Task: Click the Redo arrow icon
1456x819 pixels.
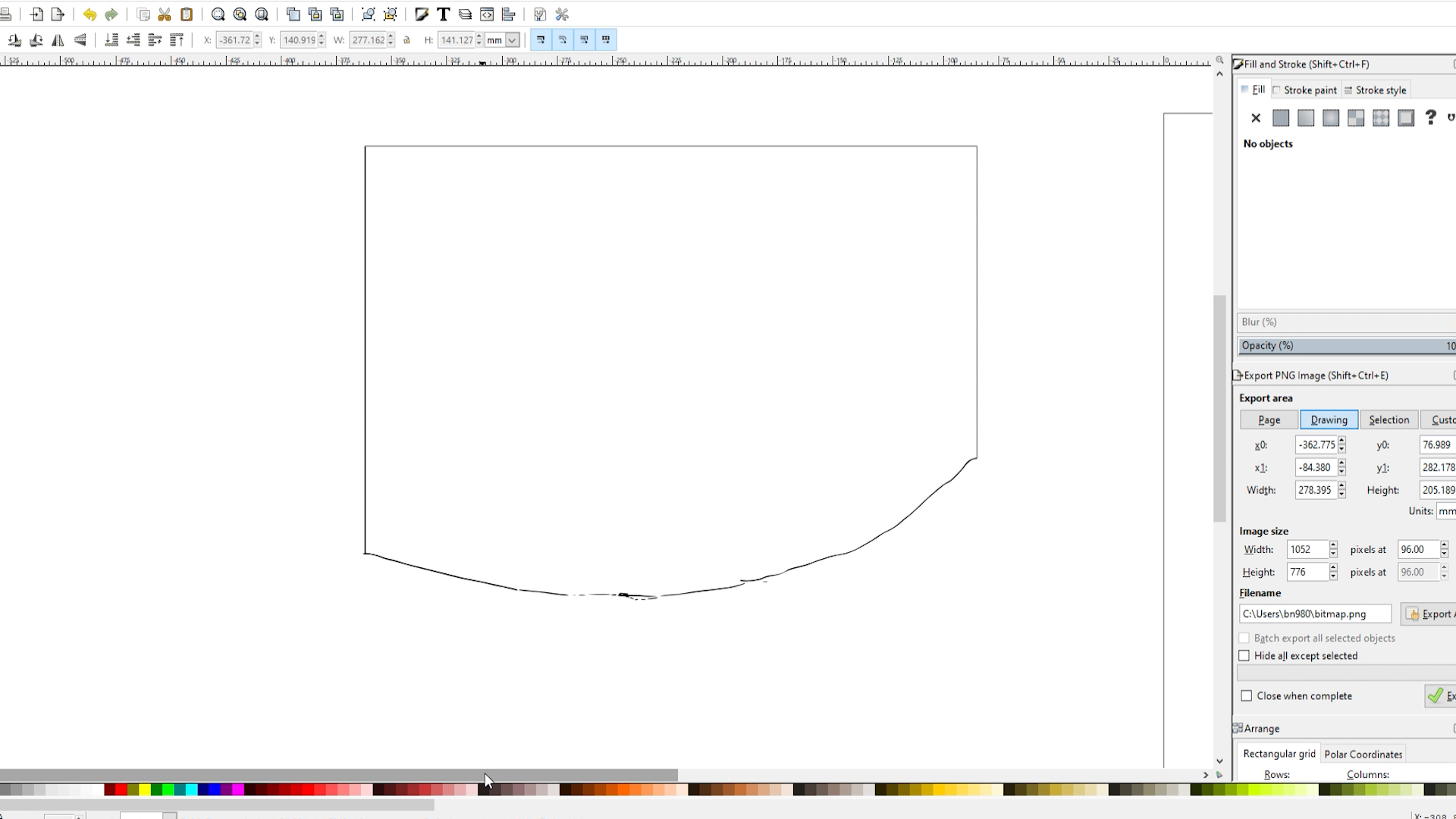Action: tap(111, 14)
